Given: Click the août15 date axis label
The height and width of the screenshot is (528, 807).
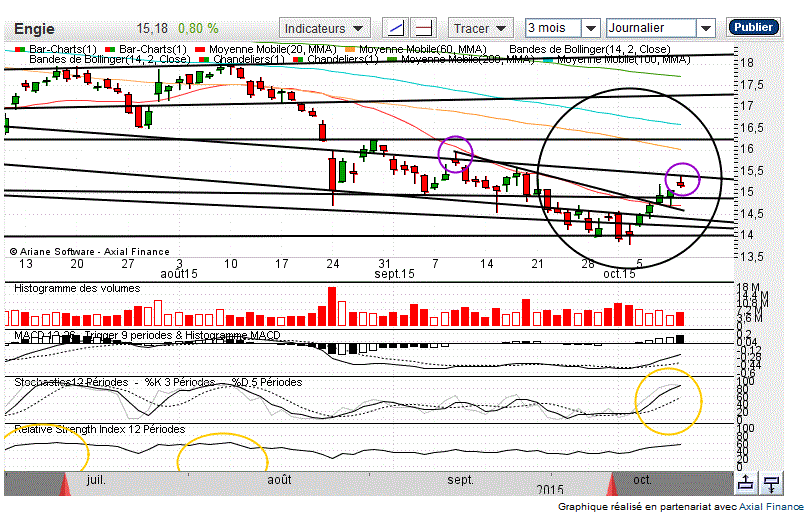Looking at the screenshot, I should coord(179,274).
